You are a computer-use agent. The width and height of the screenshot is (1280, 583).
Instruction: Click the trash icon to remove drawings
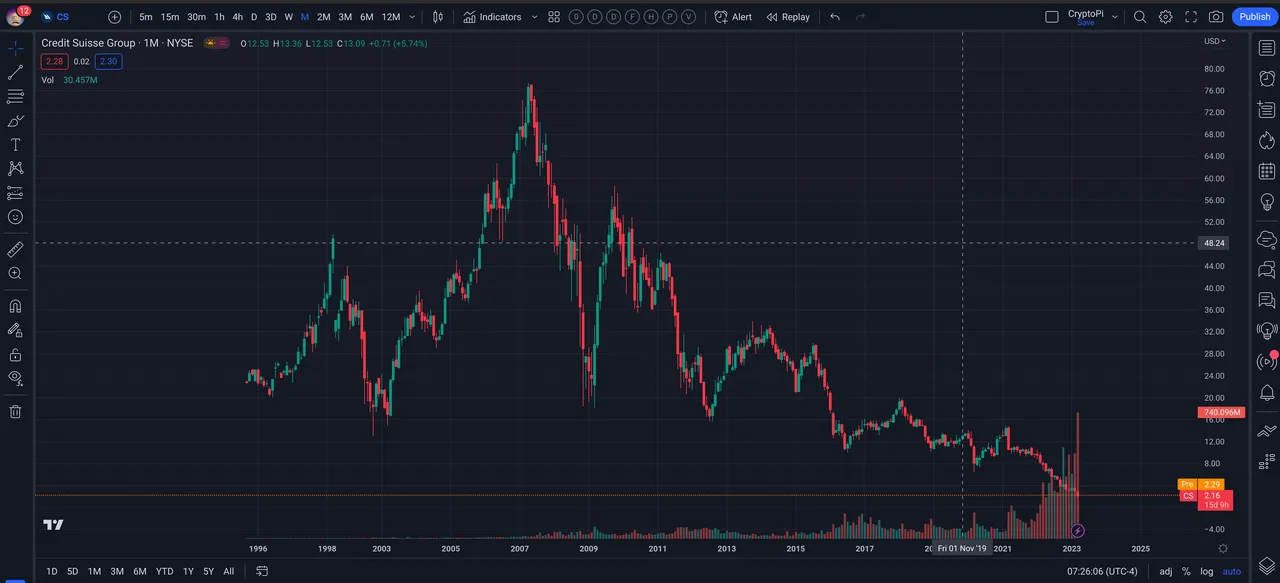click(15, 411)
